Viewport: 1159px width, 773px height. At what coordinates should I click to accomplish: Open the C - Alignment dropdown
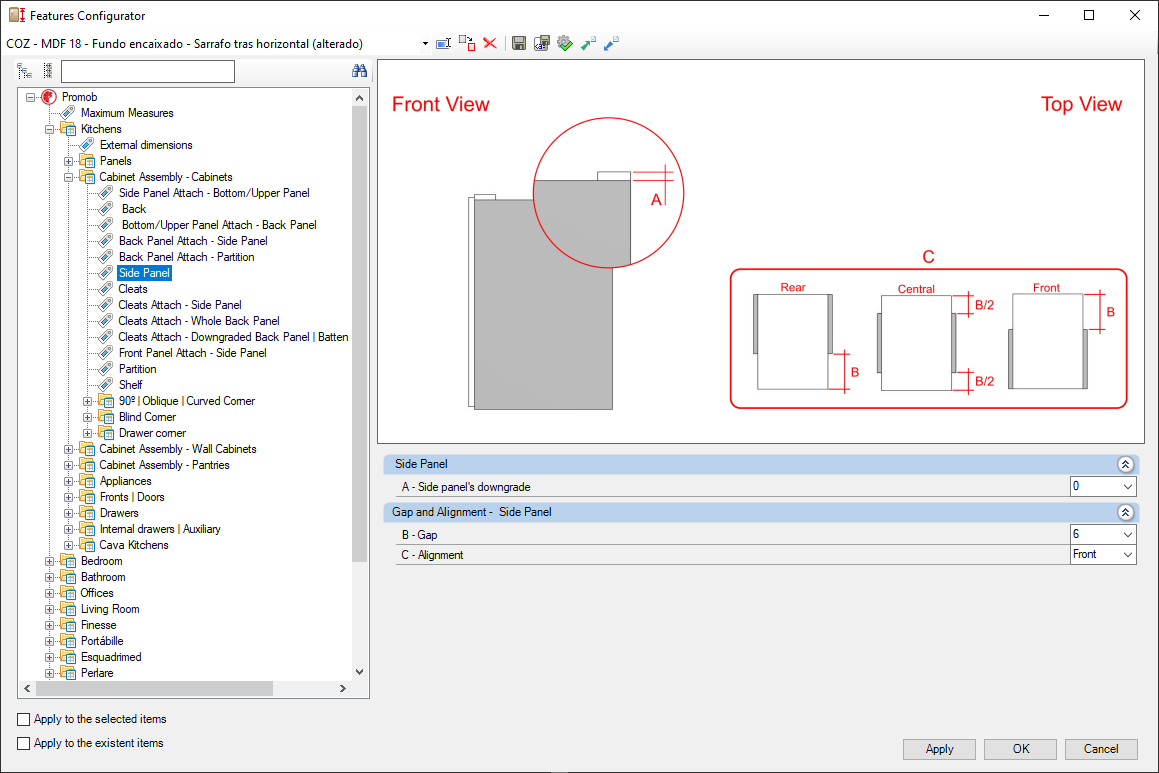click(1127, 554)
